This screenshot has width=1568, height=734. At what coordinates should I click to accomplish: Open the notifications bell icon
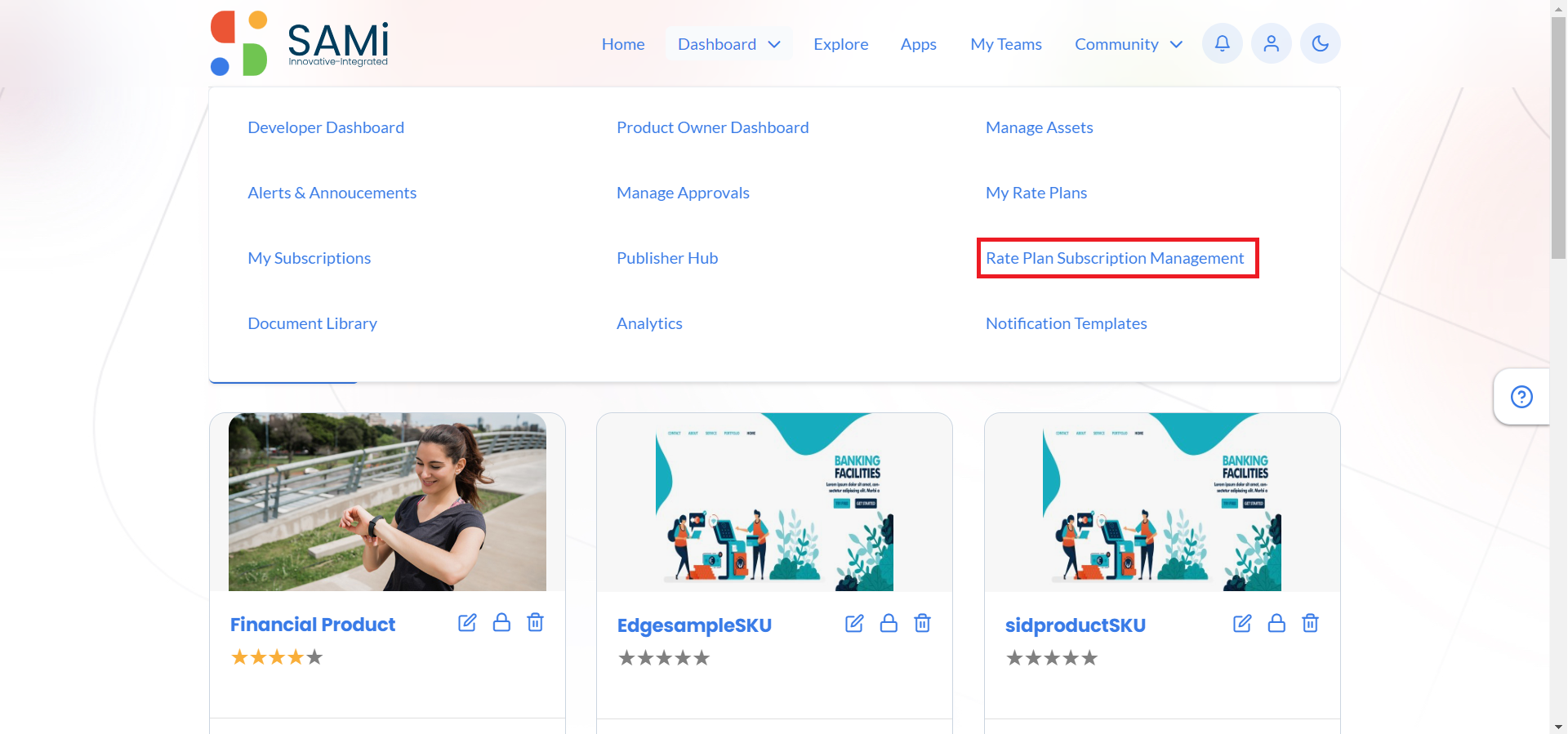[1222, 43]
